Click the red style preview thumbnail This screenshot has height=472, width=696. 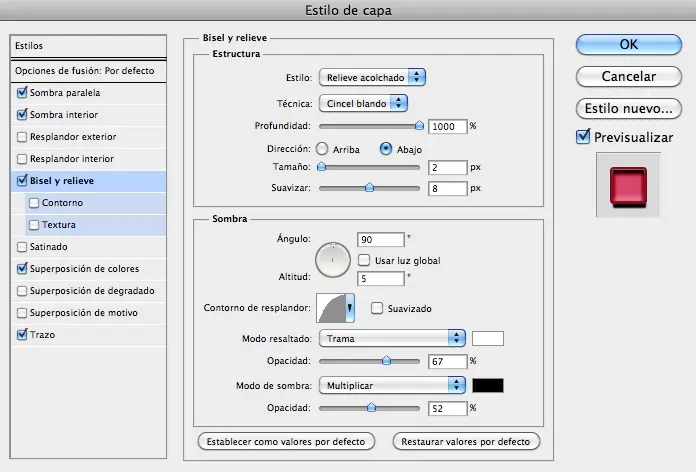(x=628, y=186)
